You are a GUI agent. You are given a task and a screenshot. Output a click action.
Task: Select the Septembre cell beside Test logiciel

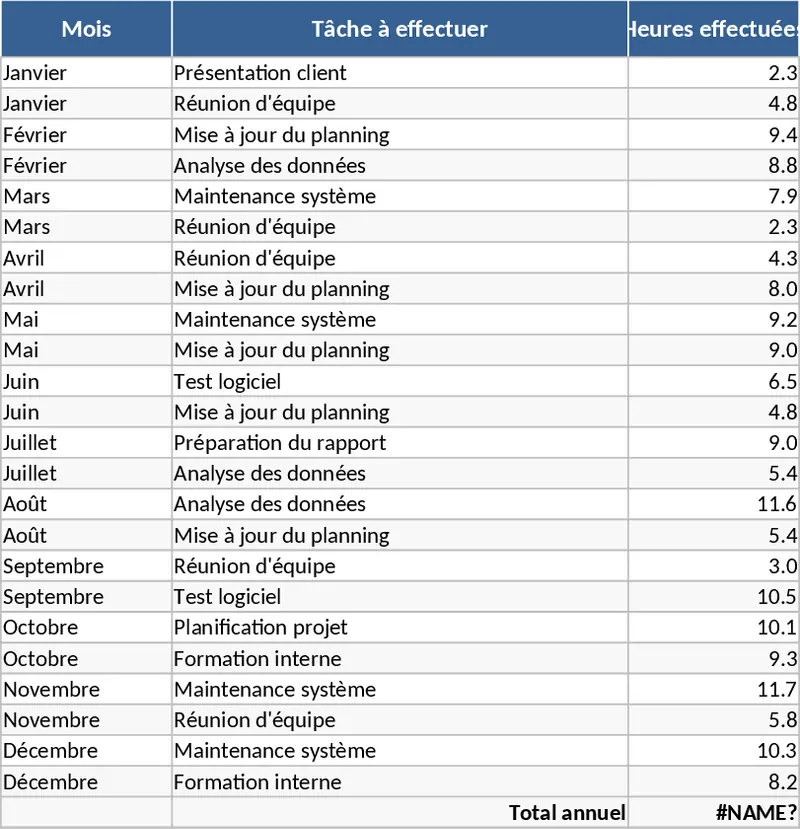tap(86, 597)
